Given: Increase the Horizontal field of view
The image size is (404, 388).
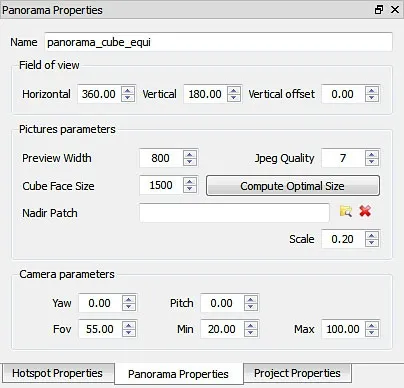Looking at the screenshot, I should tap(128, 90).
